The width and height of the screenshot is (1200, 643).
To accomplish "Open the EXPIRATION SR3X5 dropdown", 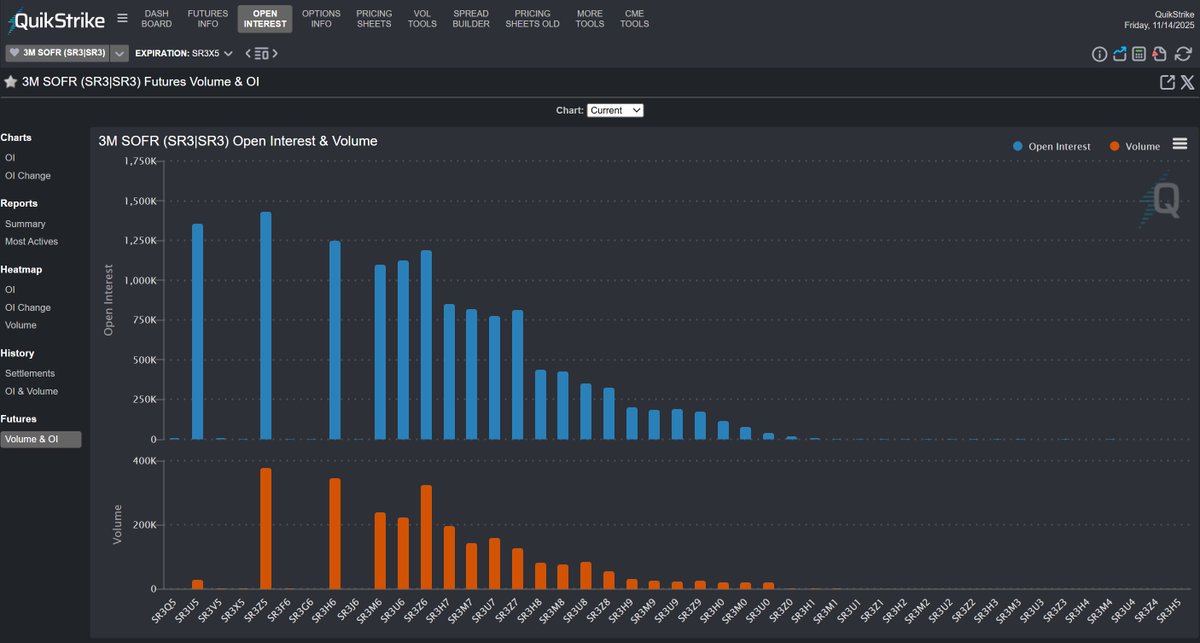I will [x=226, y=53].
